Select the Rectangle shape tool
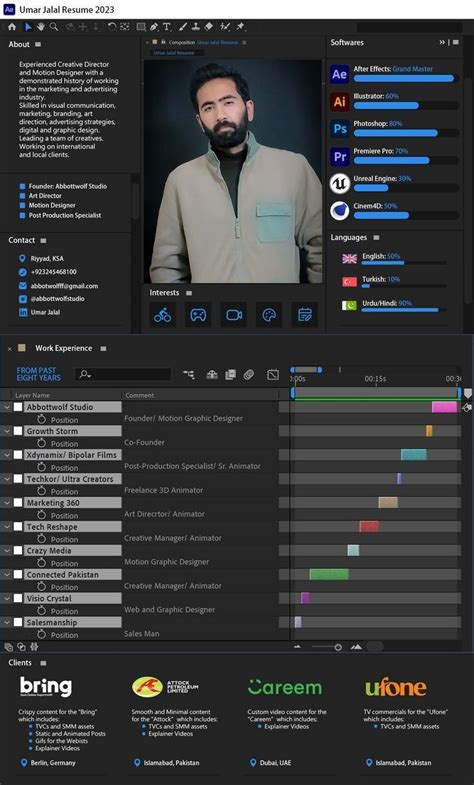The width and height of the screenshot is (474, 785). click(x=141, y=27)
